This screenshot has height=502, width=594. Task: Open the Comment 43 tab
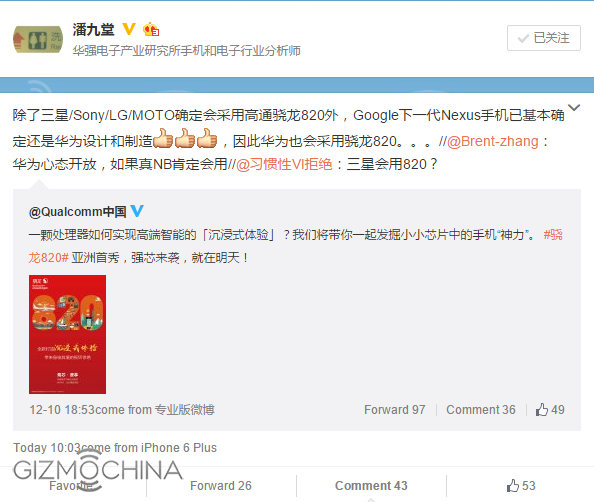point(371,485)
